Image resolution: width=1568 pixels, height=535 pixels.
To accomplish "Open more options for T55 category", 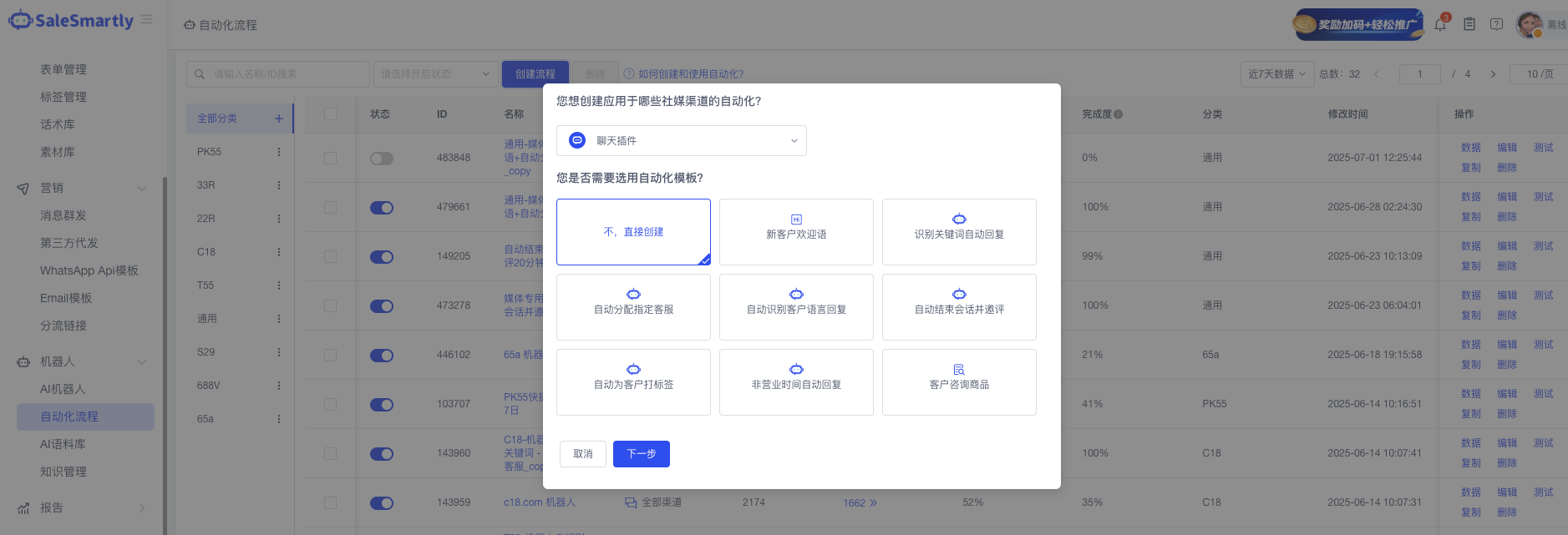I will [279, 285].
